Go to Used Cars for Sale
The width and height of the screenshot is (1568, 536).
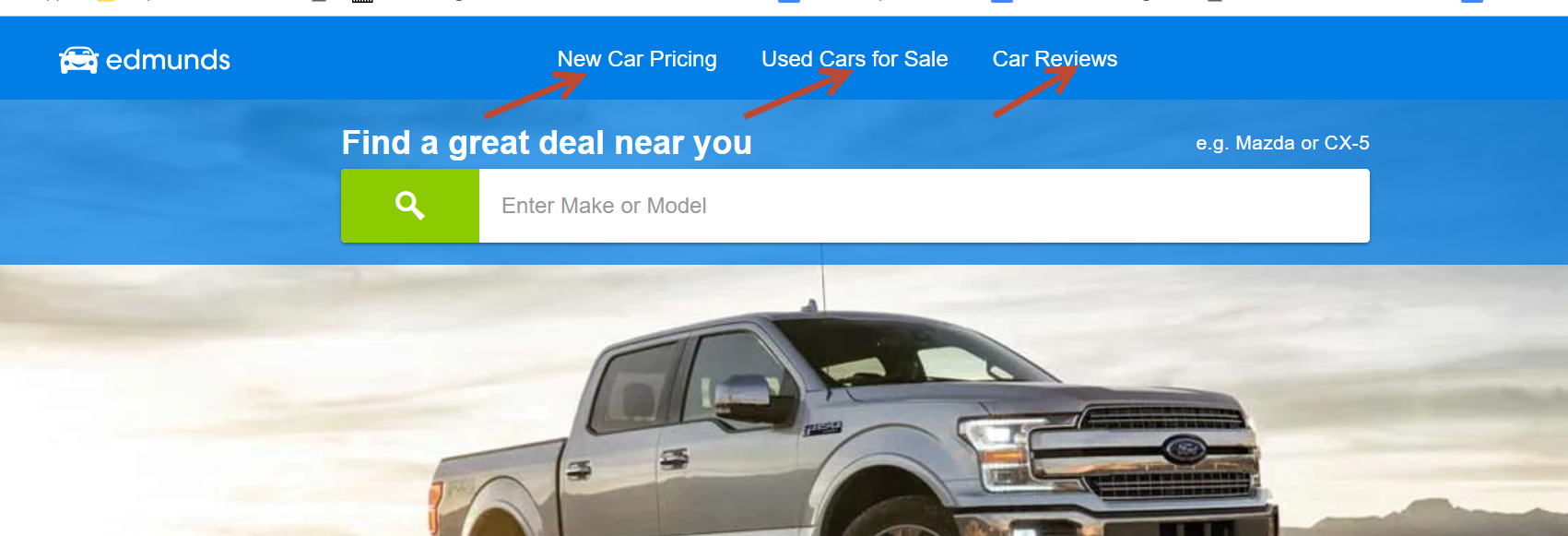click(x=855, y=59)
